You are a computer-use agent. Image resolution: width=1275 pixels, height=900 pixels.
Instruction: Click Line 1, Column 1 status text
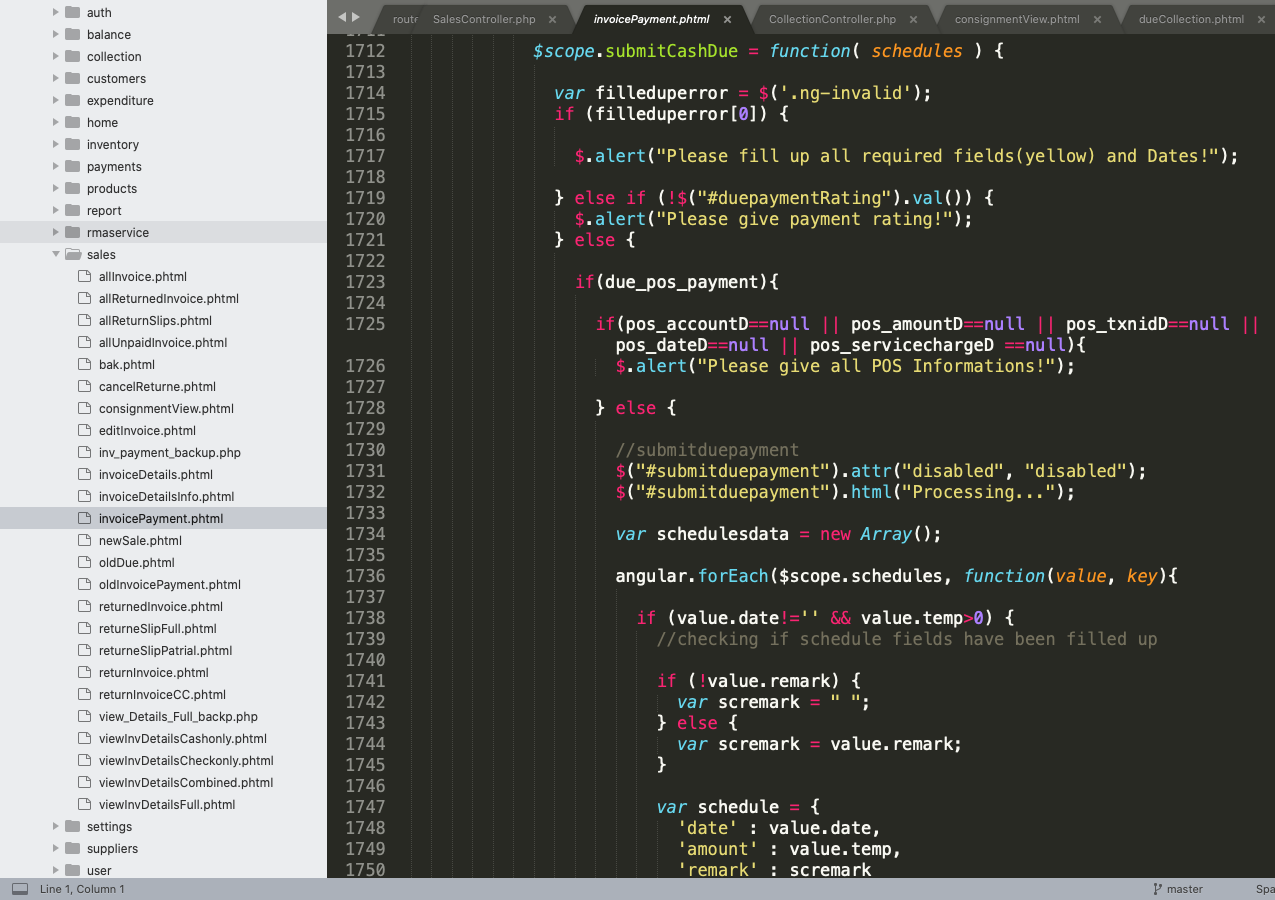pos(82,889)
